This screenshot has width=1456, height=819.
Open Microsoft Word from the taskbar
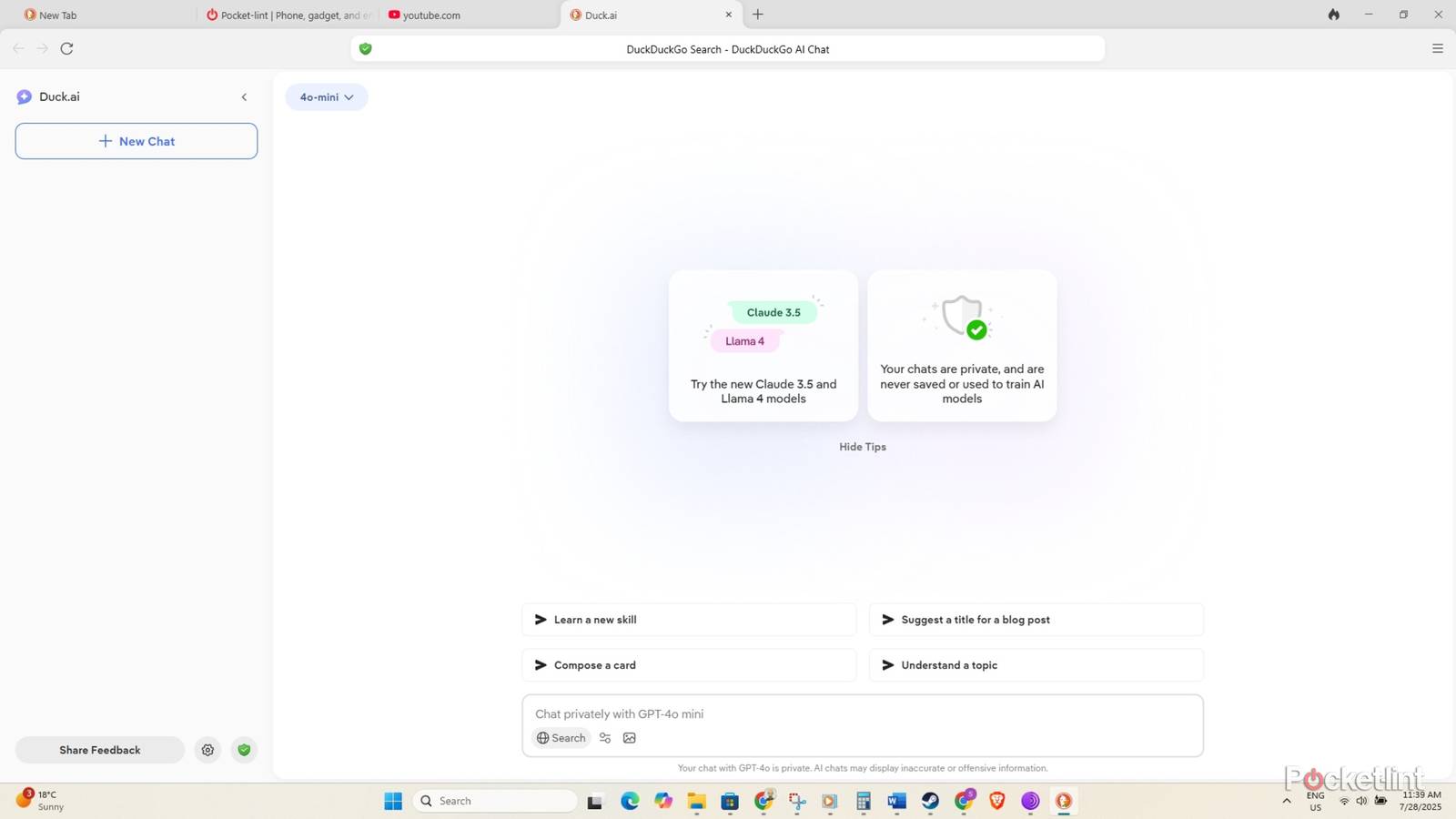[897, 801]
